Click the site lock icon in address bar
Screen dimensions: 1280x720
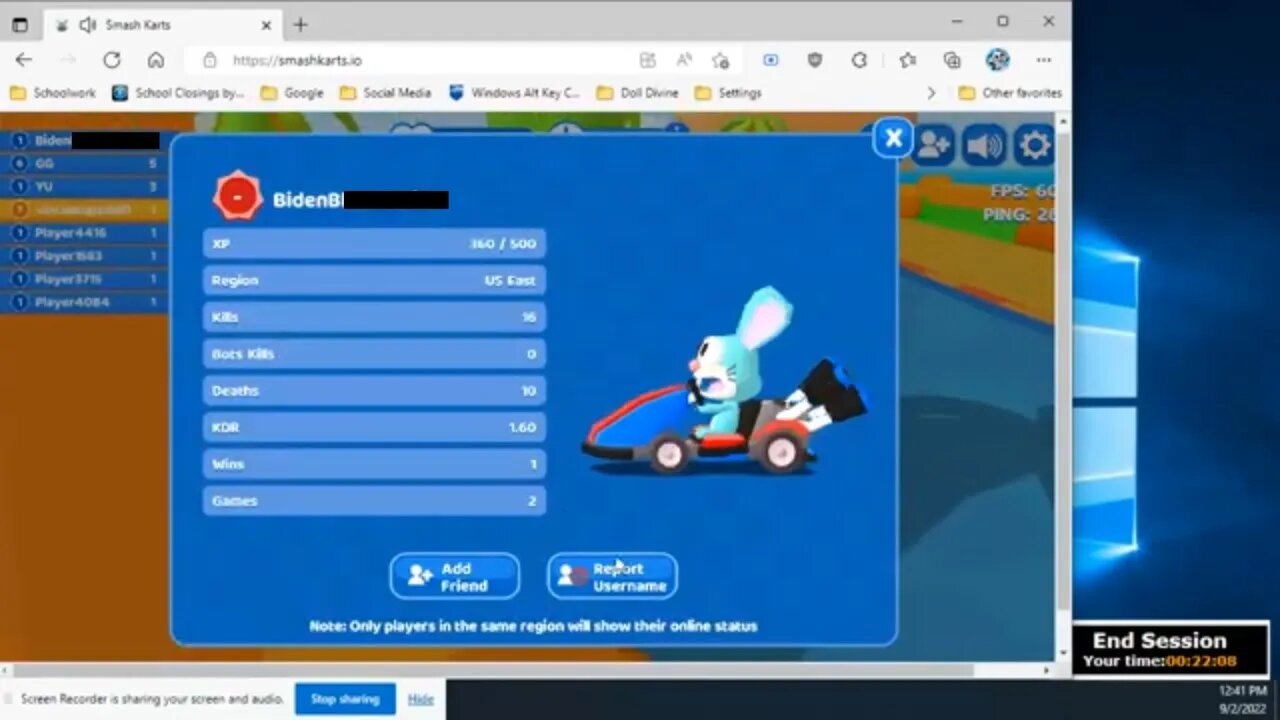coord(209,60)
